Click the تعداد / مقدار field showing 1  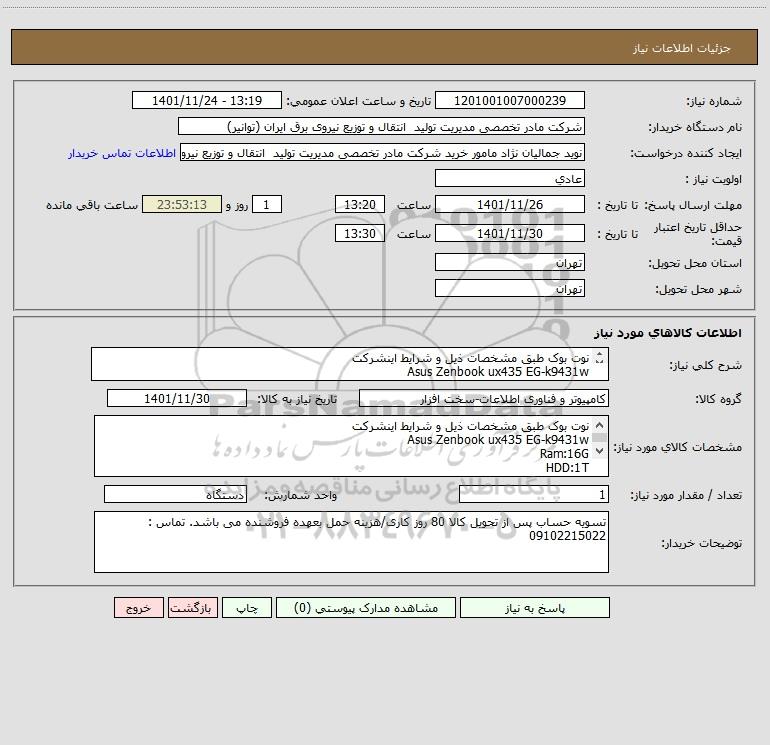click(534, 494)
